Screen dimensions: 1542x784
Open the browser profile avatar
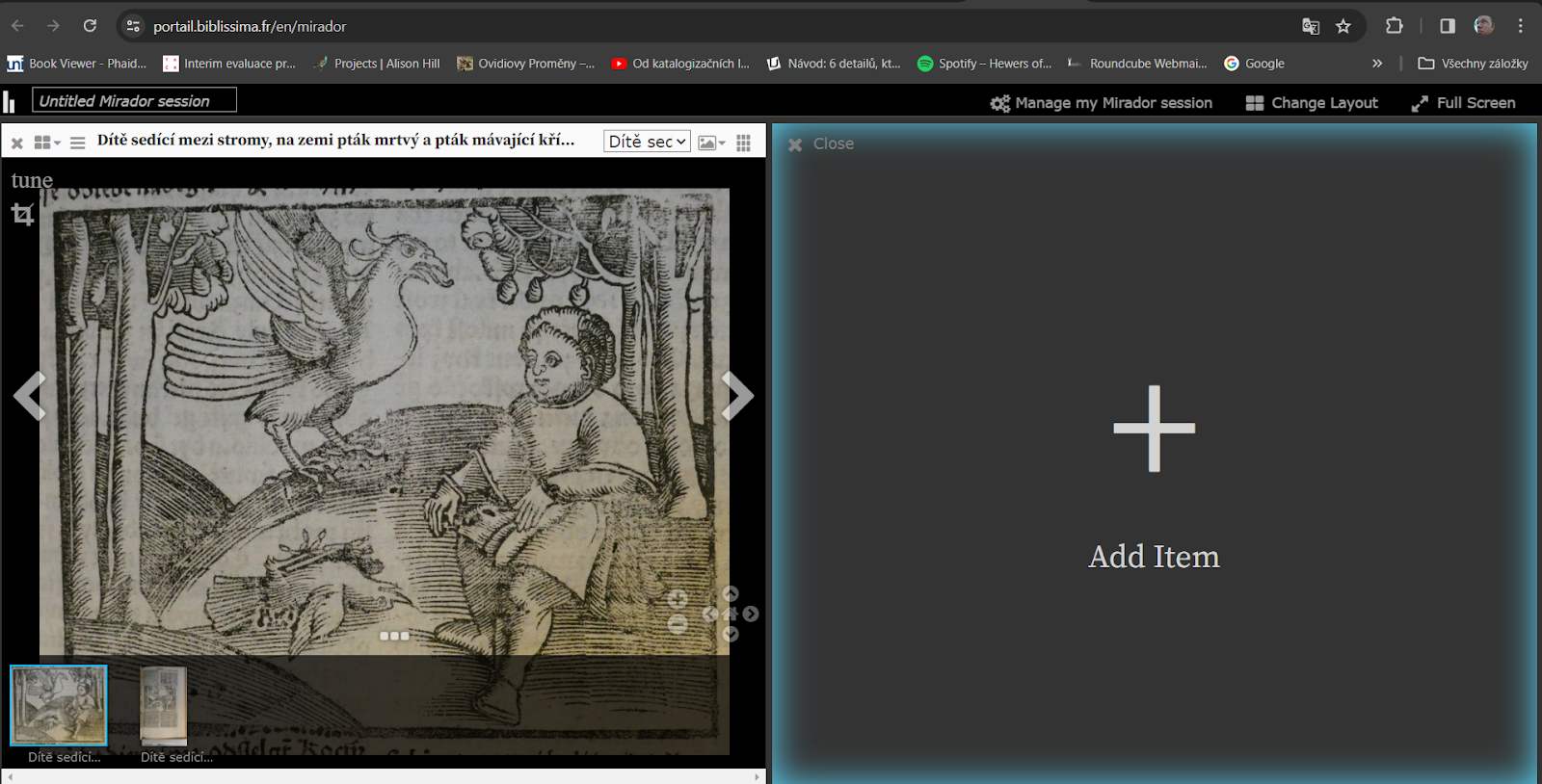coord(1484,26)
